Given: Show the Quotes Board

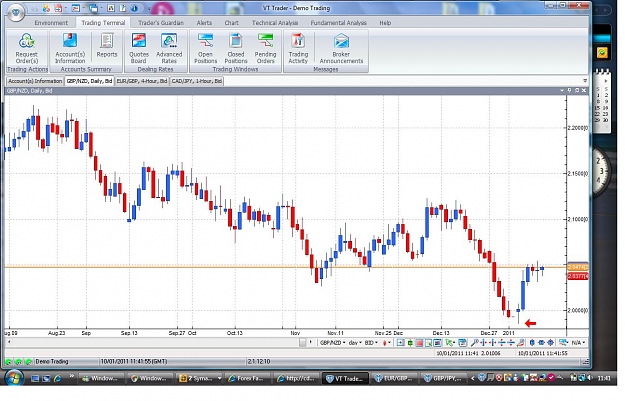Looking at the screenshot, I should point(138,49).
